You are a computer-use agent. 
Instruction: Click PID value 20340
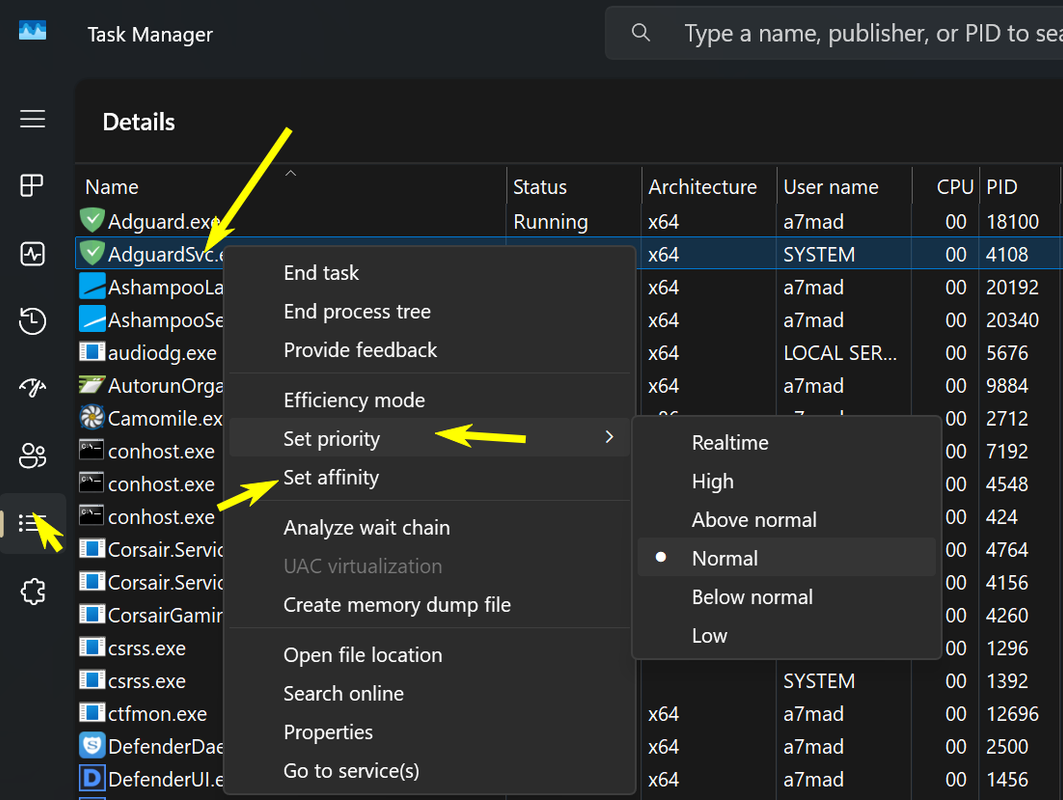click(x=1012, y=320)
